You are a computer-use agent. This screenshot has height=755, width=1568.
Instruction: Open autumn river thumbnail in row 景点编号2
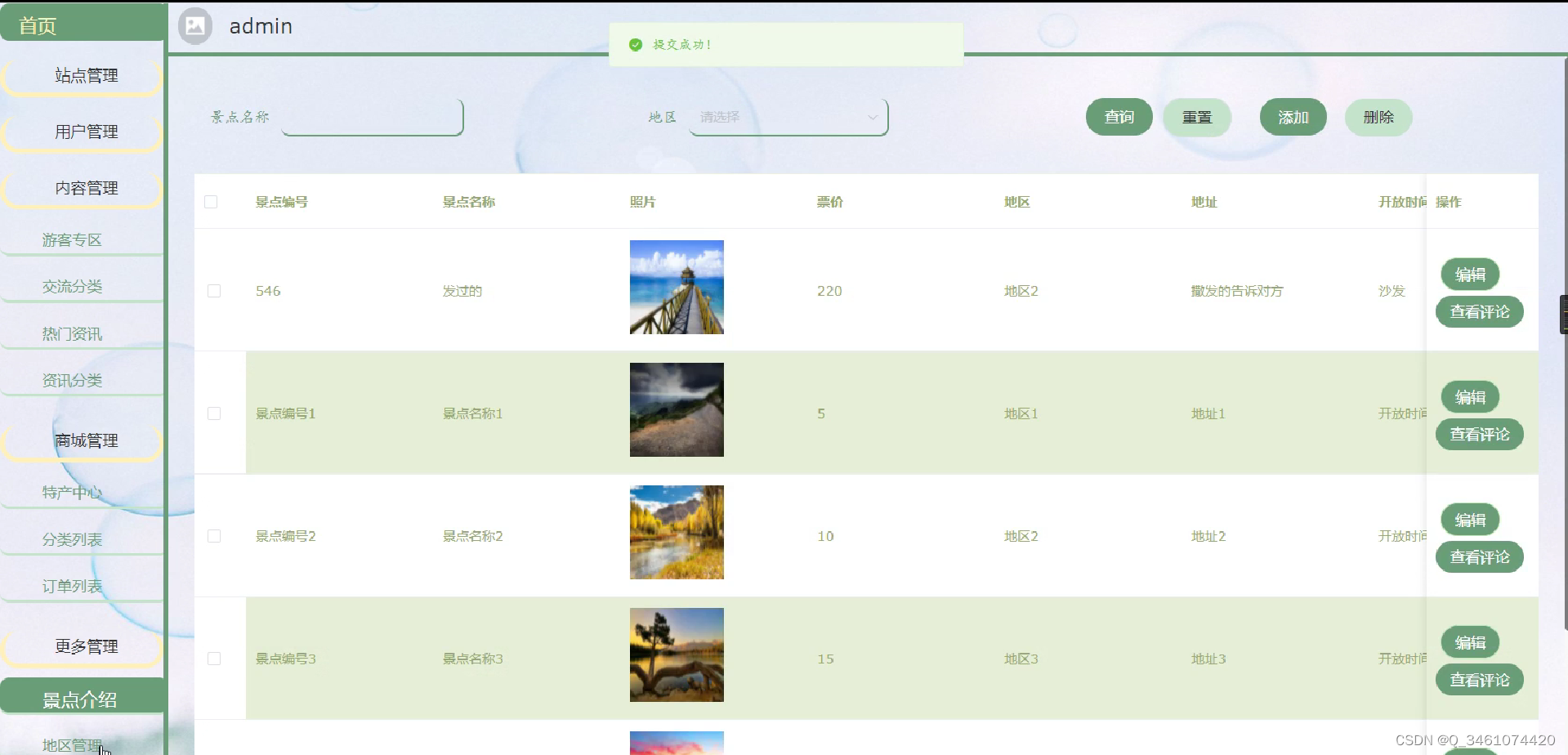coord(677,532)
